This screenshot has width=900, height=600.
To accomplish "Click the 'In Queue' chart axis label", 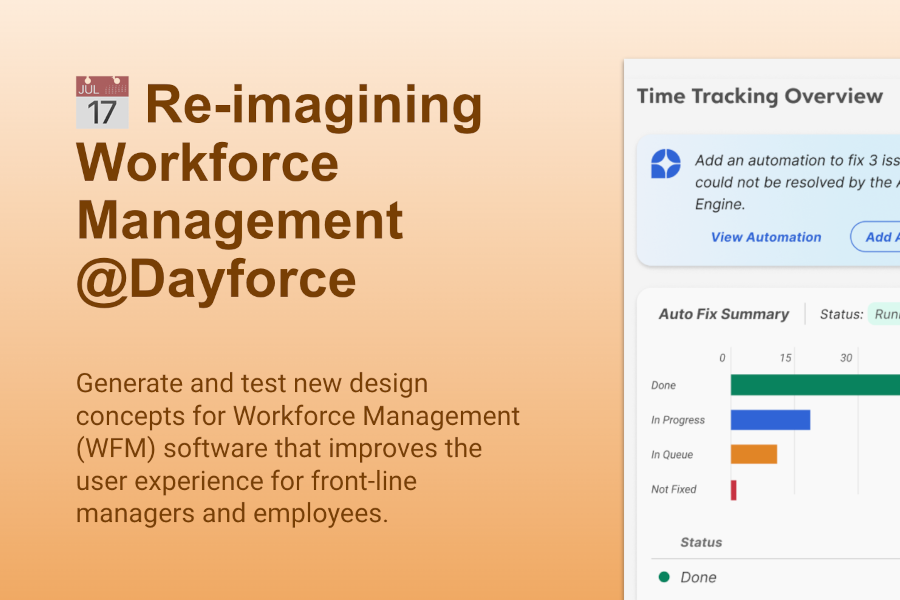I will point(672,455).
